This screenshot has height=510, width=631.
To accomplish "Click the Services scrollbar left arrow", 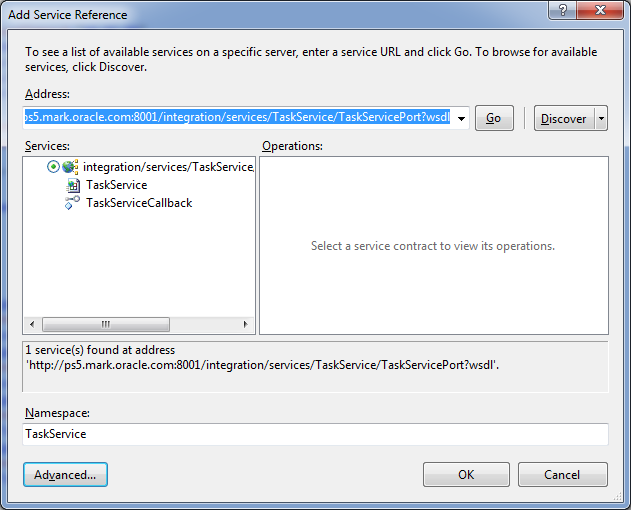I will pyautogui.click(x=30, y=325).
